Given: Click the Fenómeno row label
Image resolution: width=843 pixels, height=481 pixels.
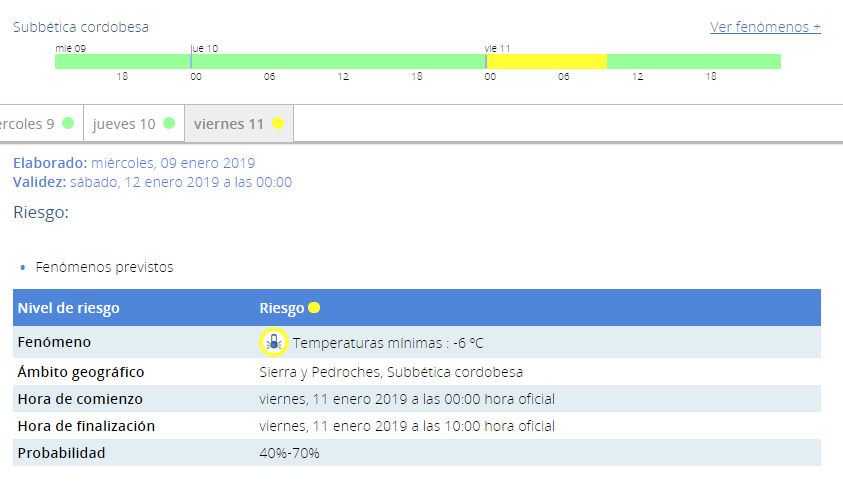Looking at the screenshot, I should point(54,342).
